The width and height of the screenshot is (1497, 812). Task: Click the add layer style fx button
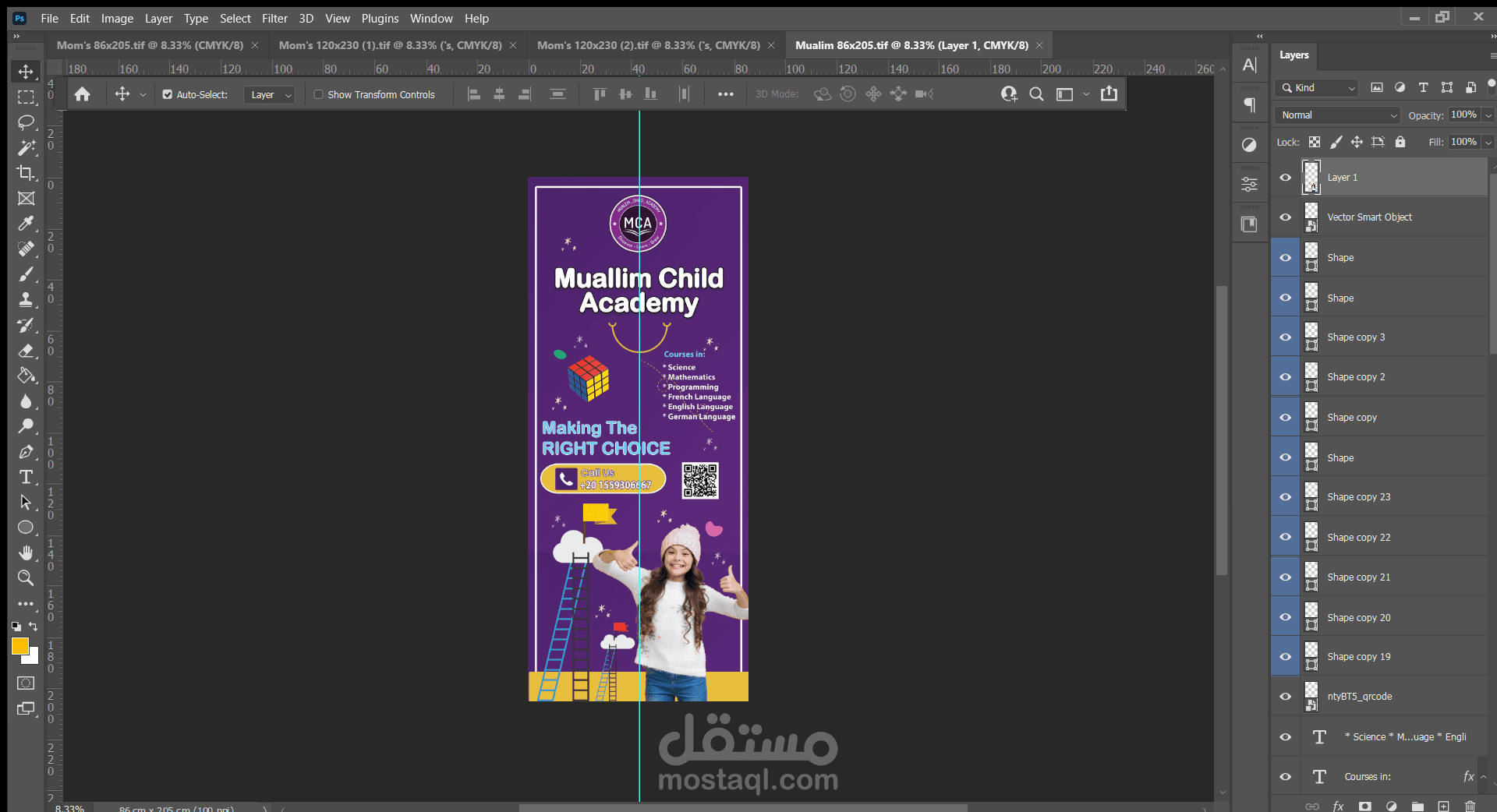point(1338,806)
